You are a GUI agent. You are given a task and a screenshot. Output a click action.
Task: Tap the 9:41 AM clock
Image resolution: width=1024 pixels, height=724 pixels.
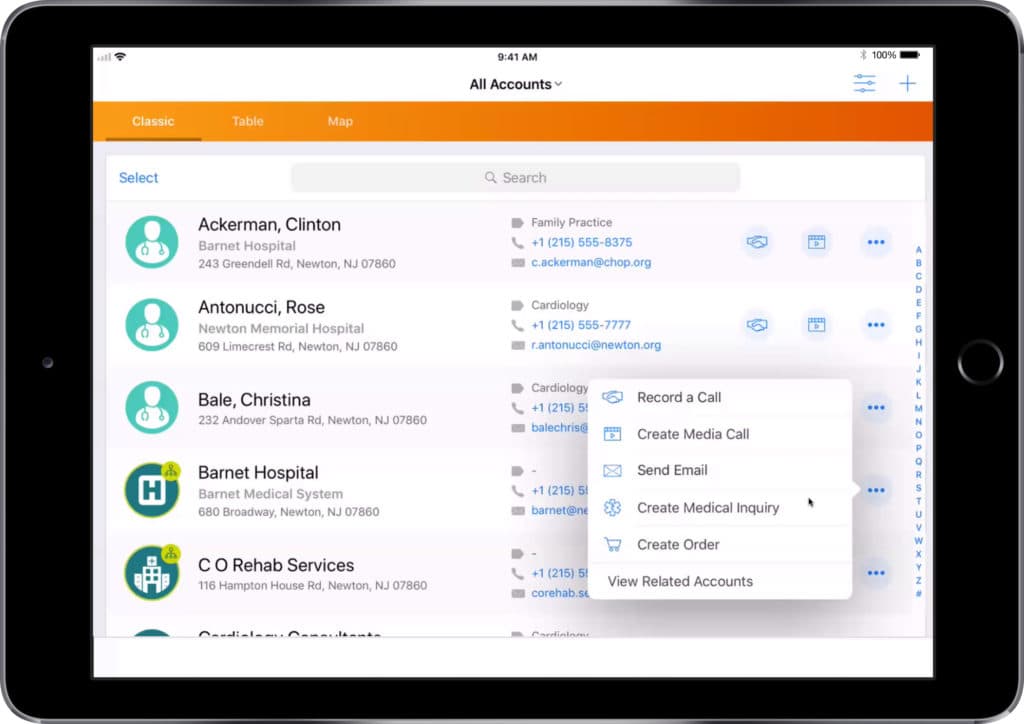517,57
